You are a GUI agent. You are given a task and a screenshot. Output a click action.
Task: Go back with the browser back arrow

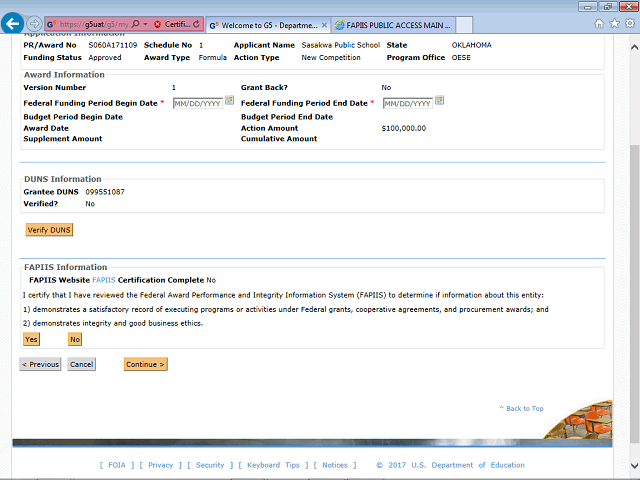point(12,24)
